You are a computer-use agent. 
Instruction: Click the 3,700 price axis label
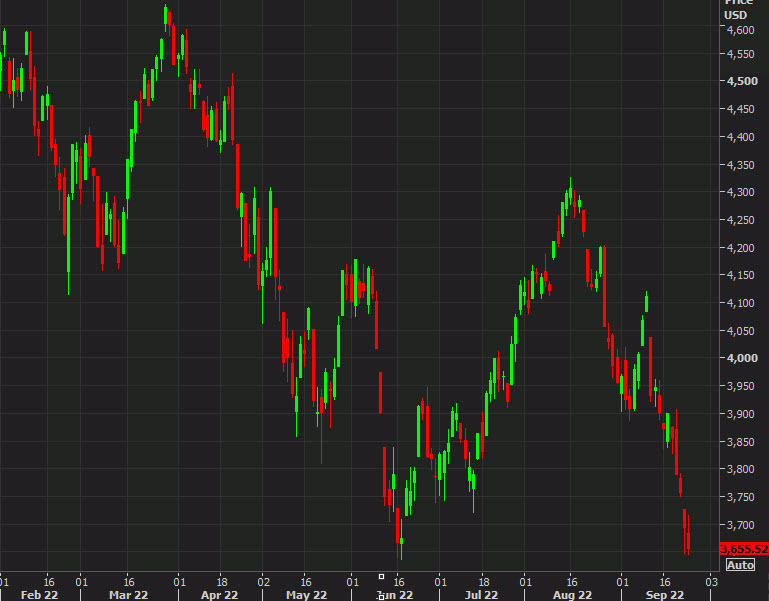(741, 525)
